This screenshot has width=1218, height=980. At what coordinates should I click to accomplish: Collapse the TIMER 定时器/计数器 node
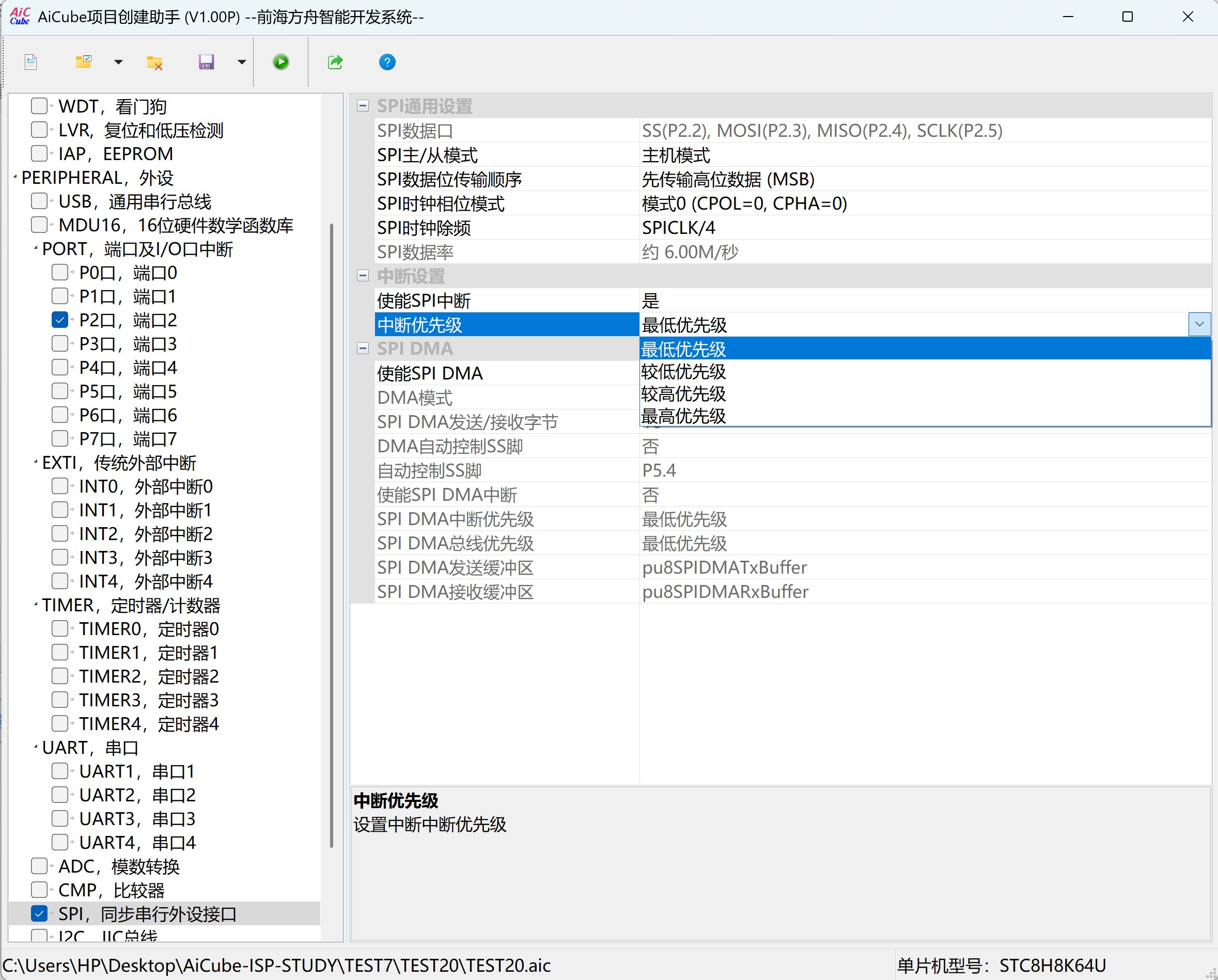tap(36, 605)
